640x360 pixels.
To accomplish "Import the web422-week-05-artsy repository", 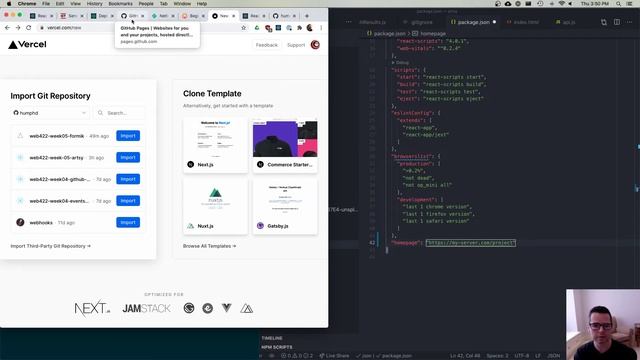I will click(128, 158).
